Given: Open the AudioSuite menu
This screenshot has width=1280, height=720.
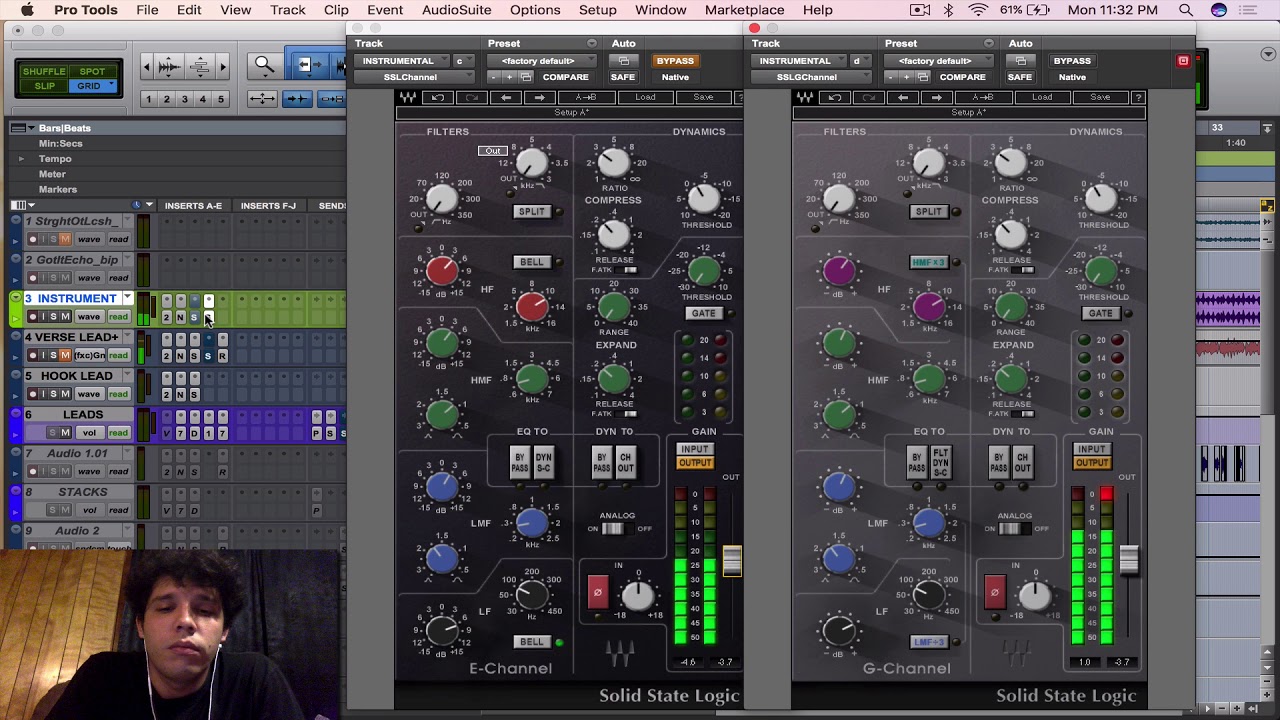Looking at the screenshot, I should click(456, 10).
